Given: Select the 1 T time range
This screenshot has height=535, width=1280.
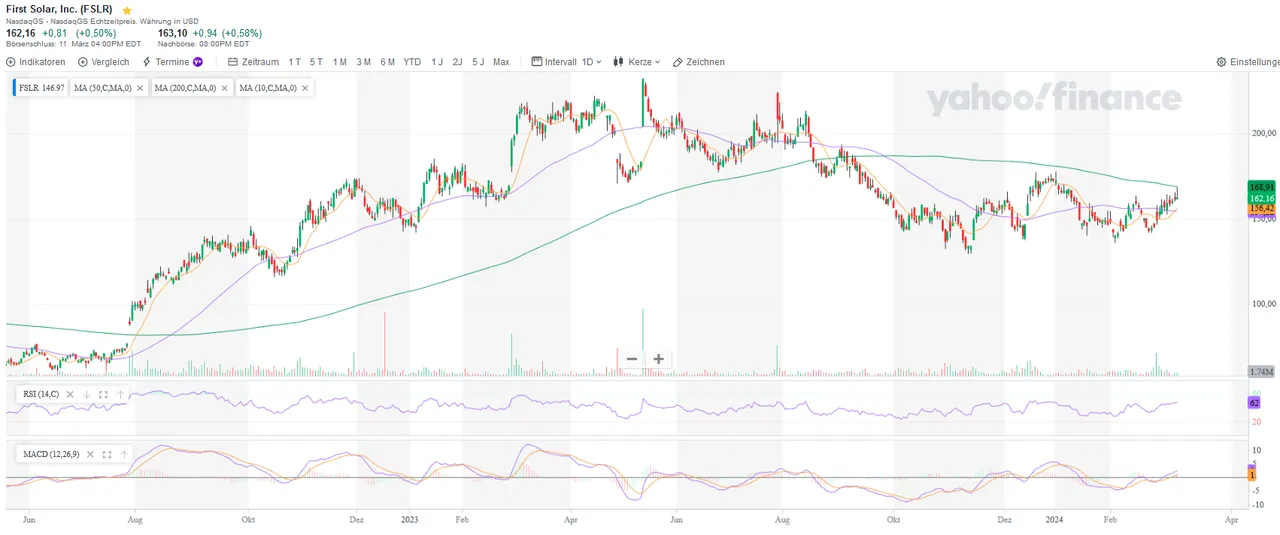Looking at the screenshot, I should tap(295, 62).
